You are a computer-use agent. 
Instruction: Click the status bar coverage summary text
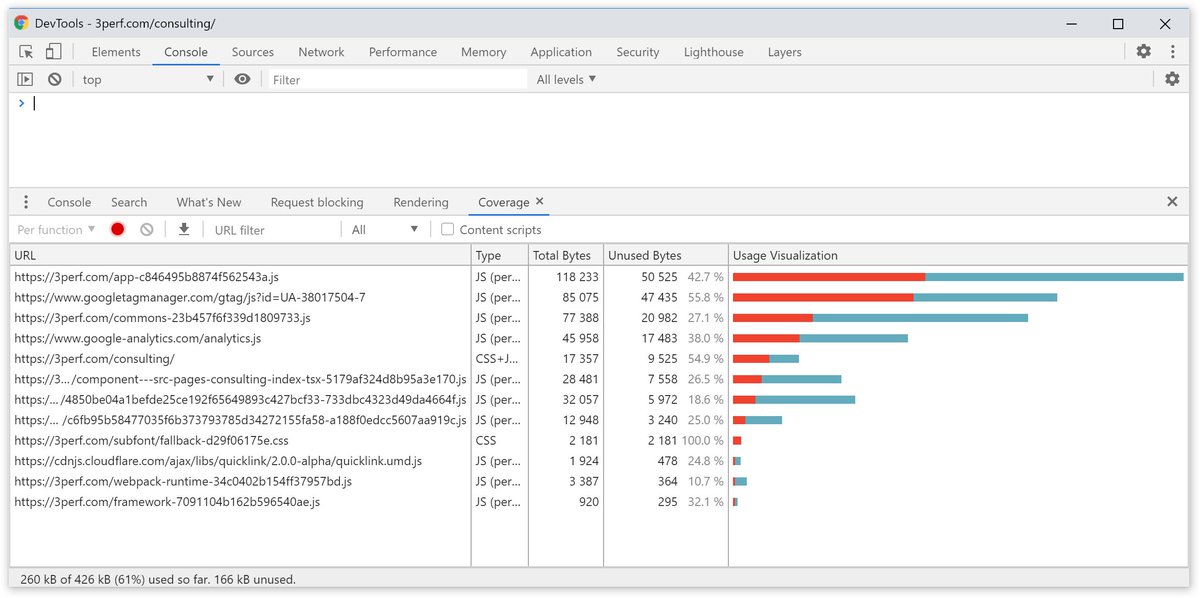pos(158,579)
